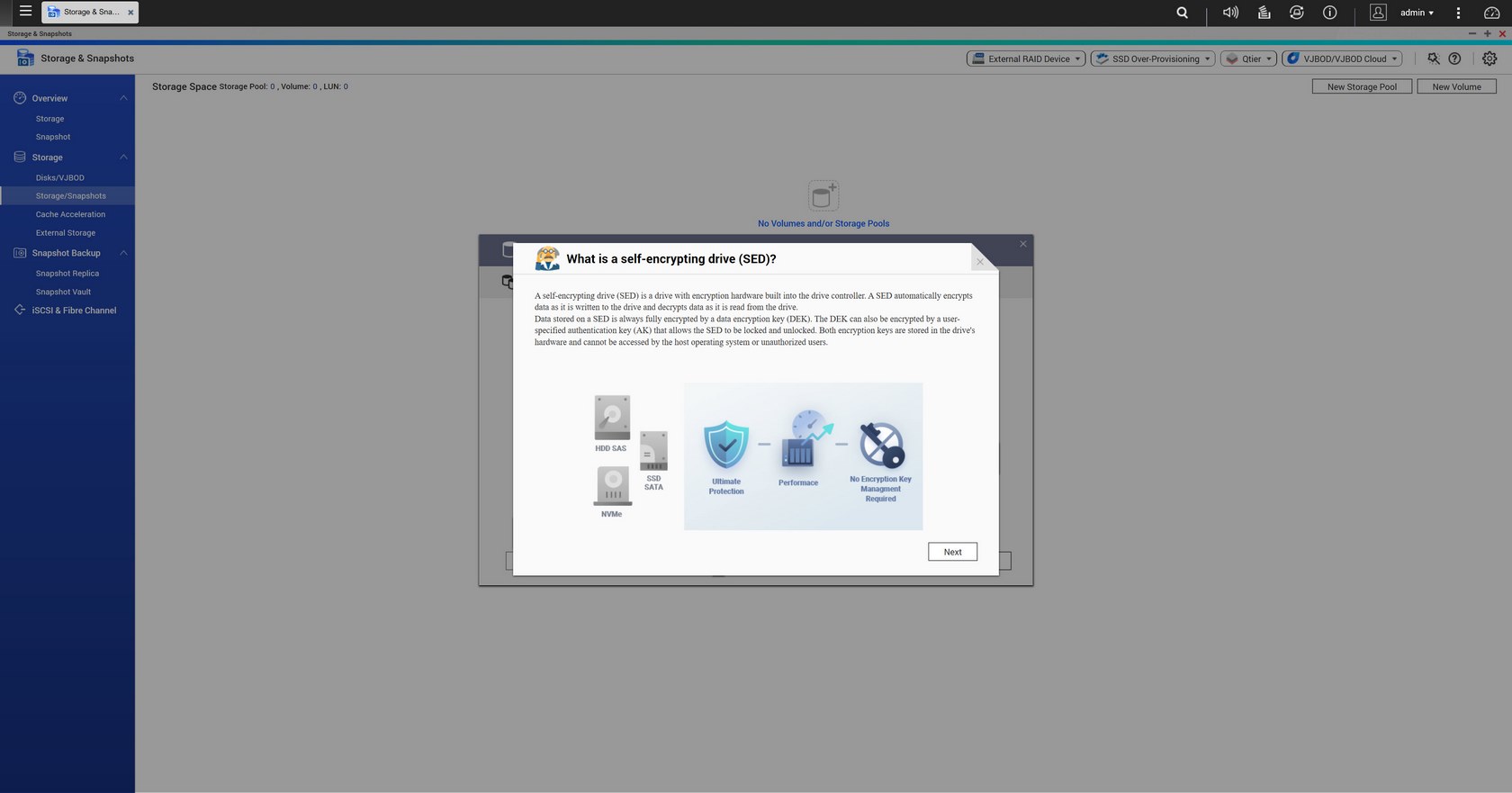Click the New Volume button

[1456, 86]
